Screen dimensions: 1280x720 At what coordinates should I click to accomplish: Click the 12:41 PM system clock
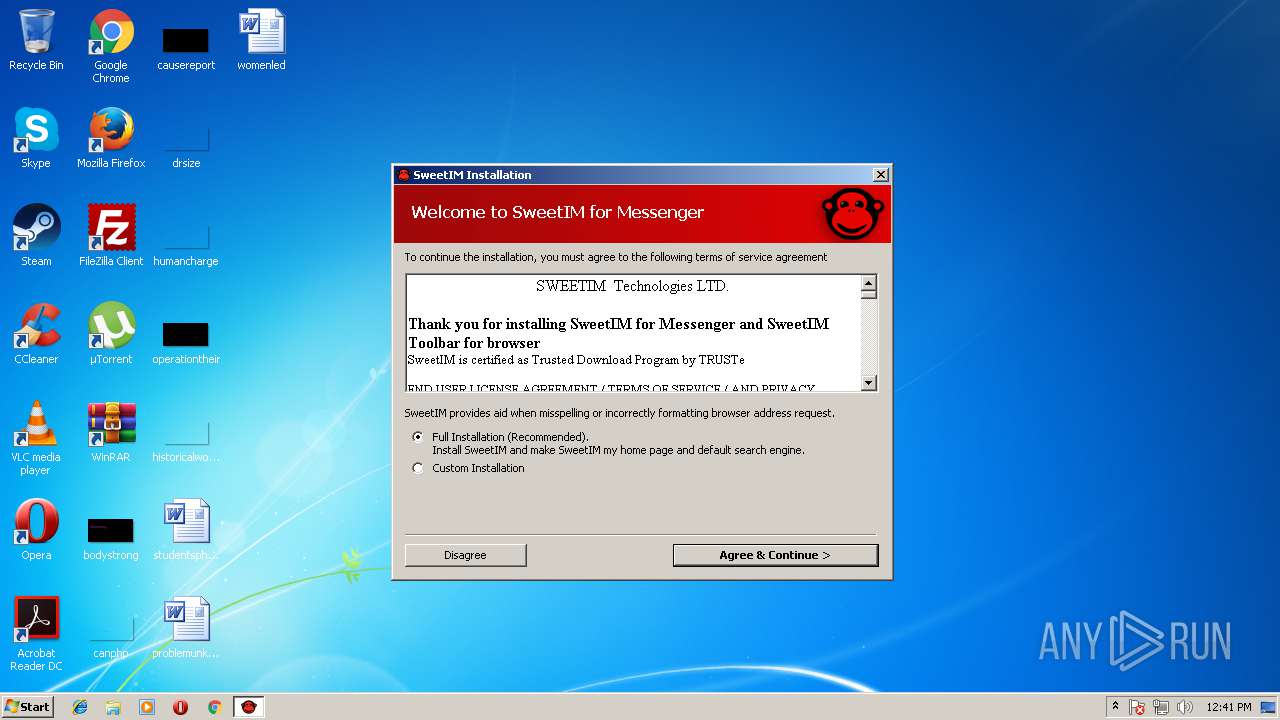point(1229,707)
